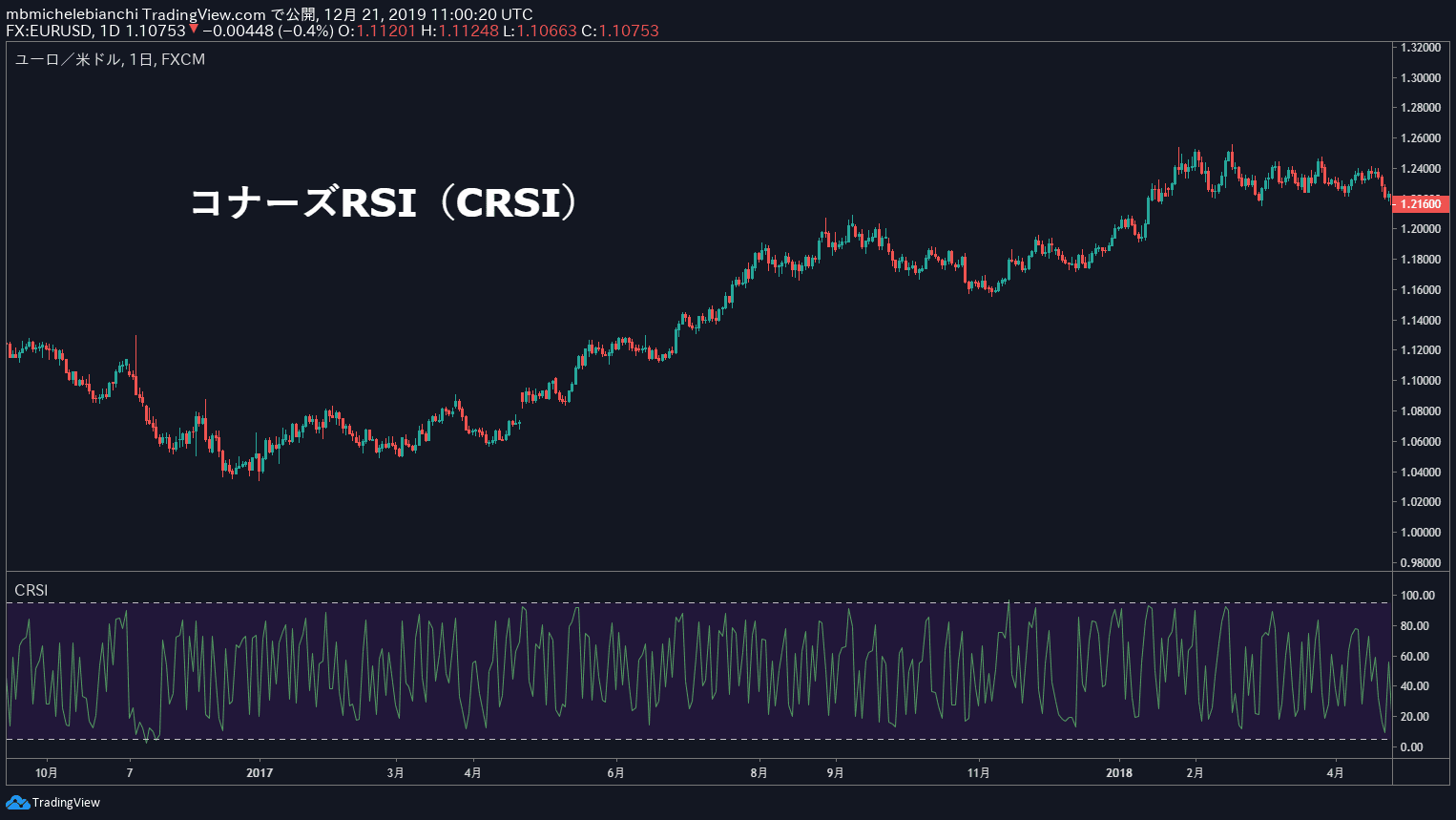Select the 10月 label on the time axis

coord(46,772)
